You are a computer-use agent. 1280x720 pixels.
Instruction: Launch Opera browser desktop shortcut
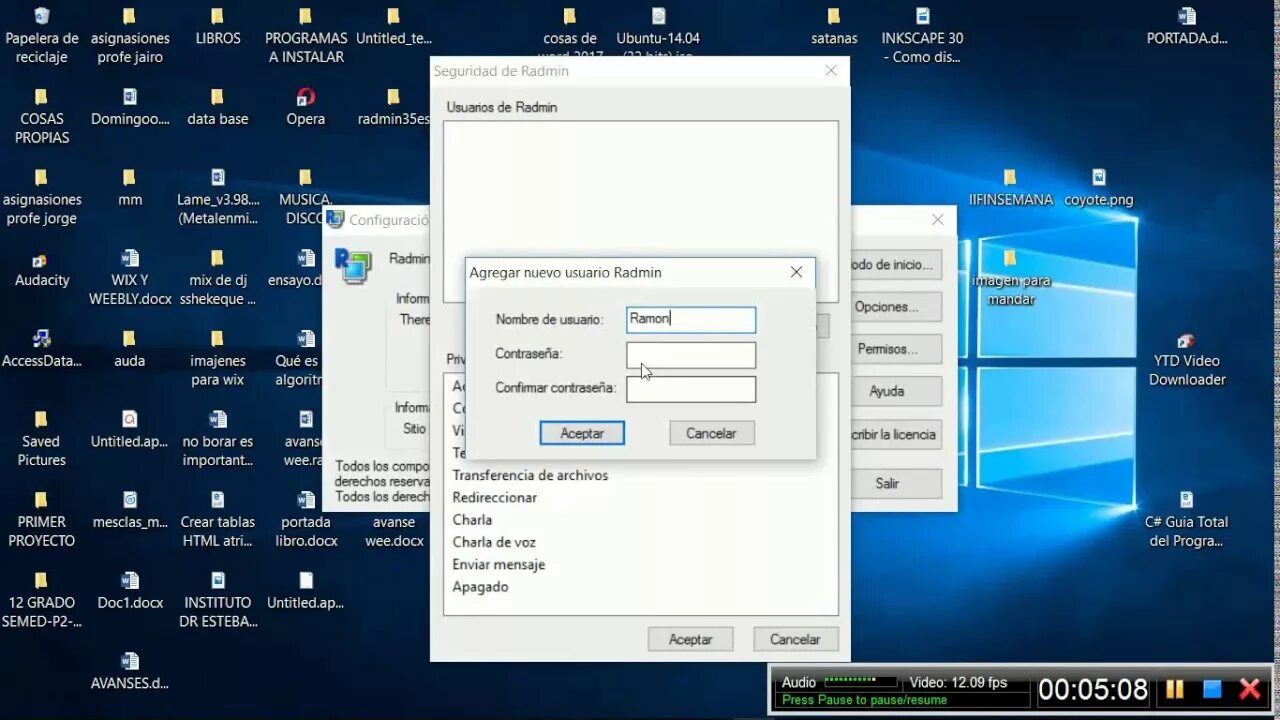click(x=306, y=108)
